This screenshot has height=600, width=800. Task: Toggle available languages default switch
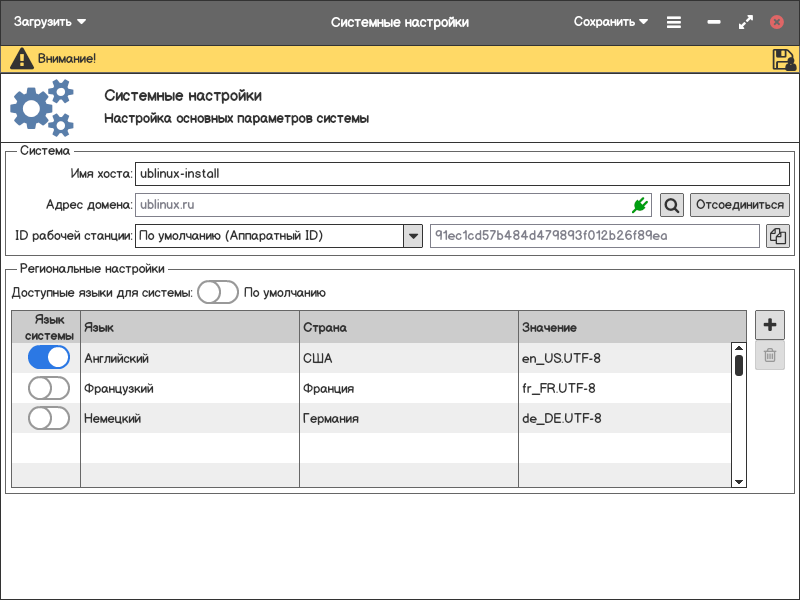(x=217, y=292)
